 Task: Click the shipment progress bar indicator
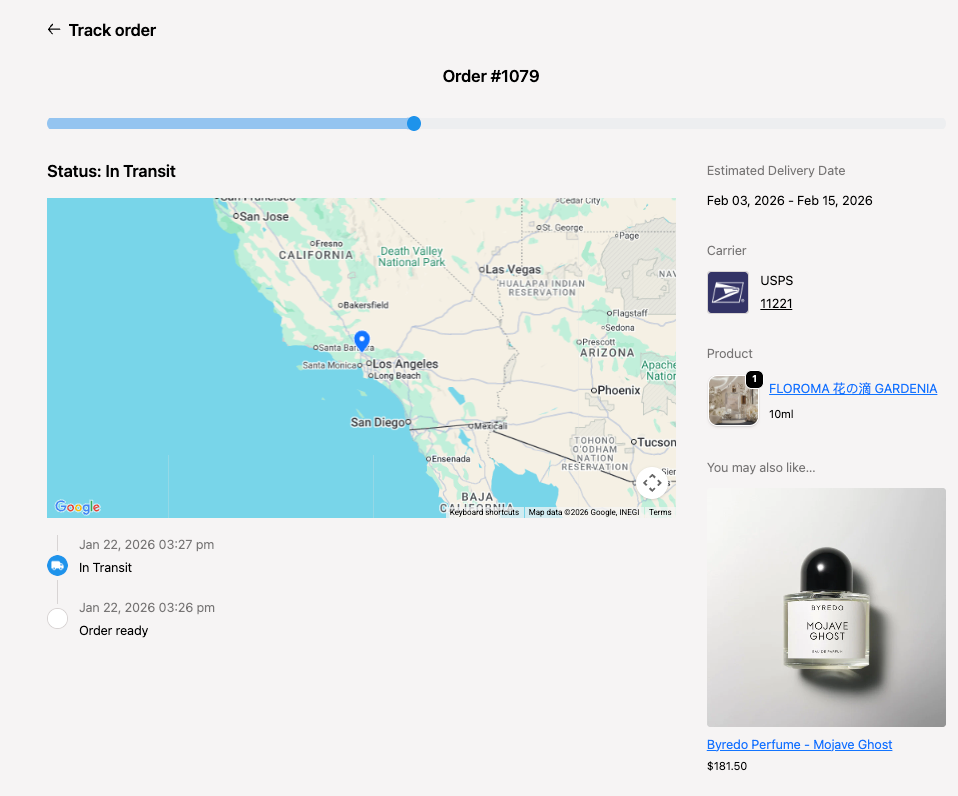click(413, 123)
